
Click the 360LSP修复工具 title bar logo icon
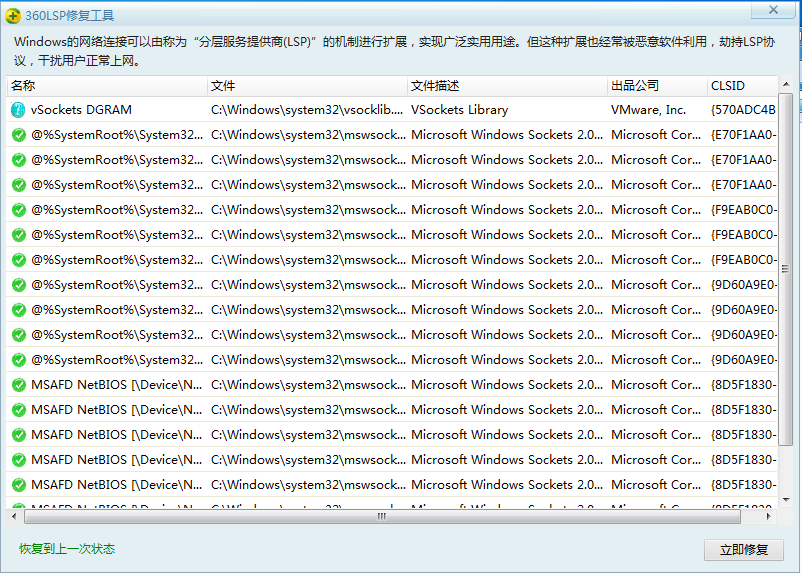(x=13, y=16)
